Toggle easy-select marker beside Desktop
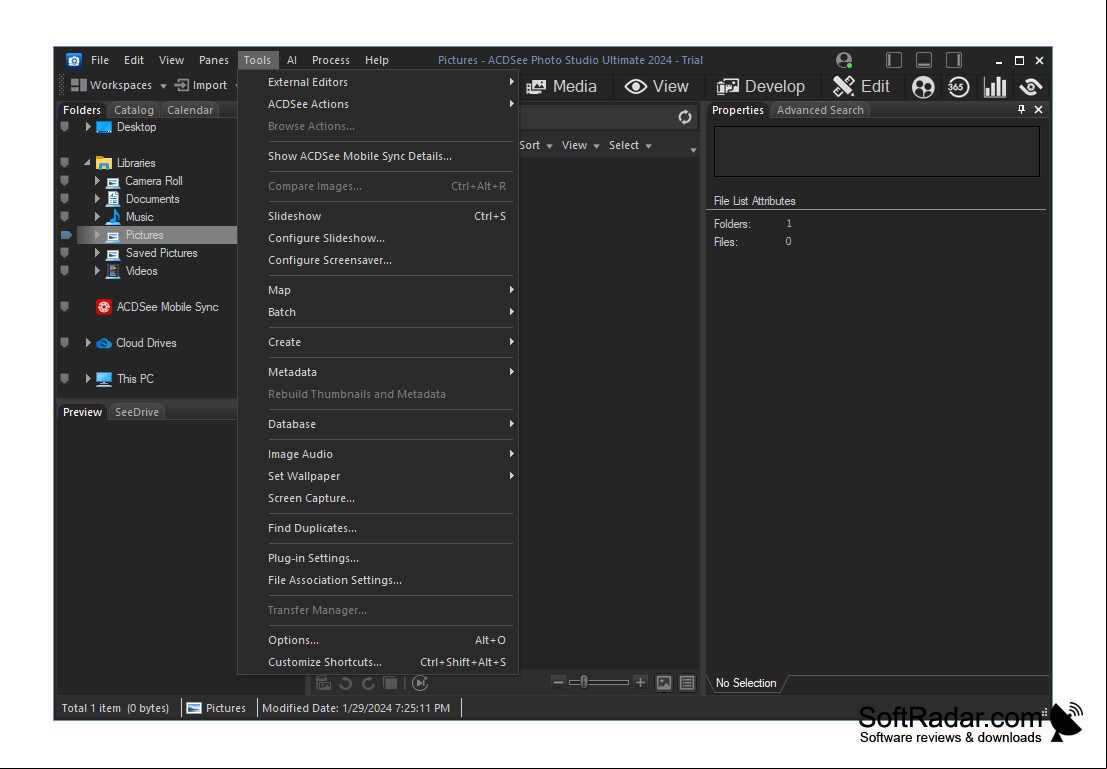This screenshot has width=1107, height=769. tap(65, 127)
